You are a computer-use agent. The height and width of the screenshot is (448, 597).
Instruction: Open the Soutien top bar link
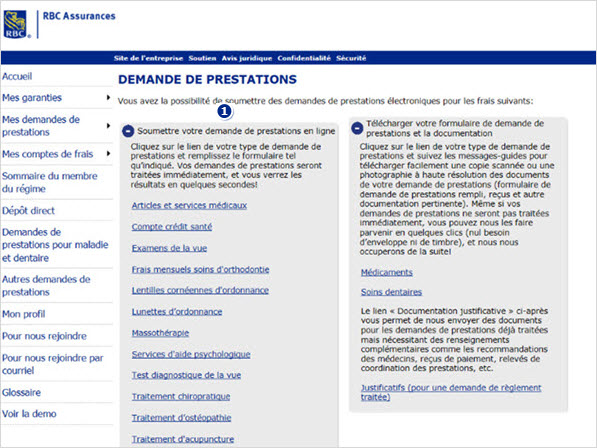point(202,58)
